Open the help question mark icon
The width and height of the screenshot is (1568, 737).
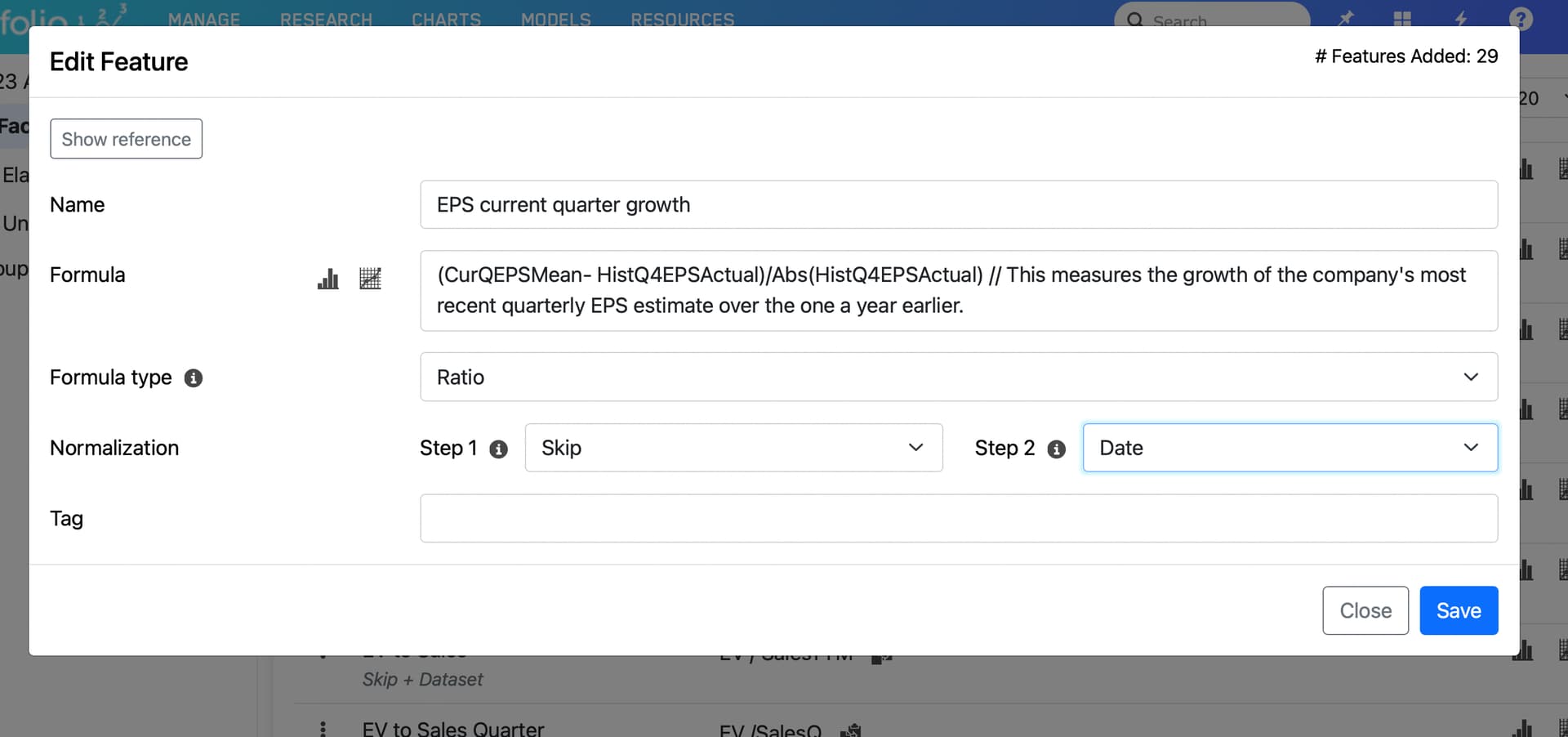(x=1520, y=18)
